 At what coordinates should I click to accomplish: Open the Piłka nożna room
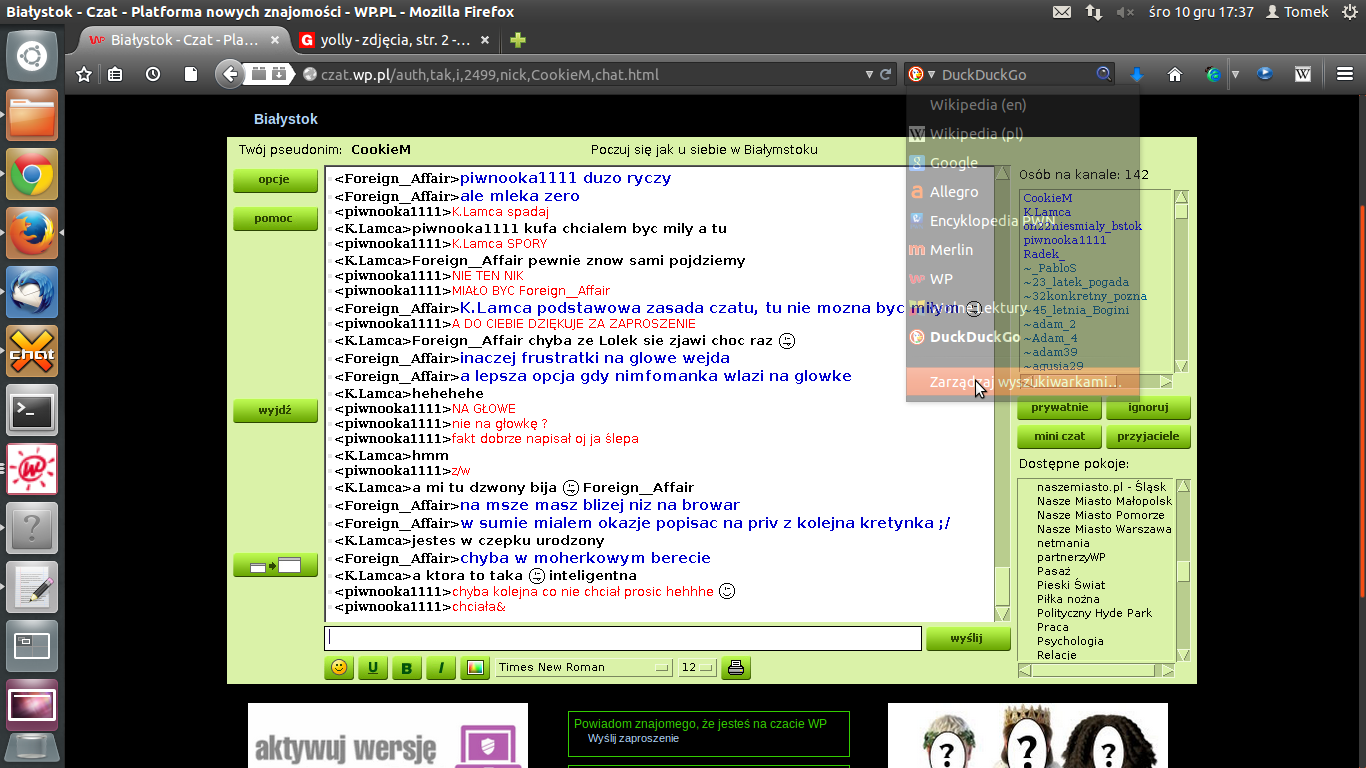tap(1068, 599)
